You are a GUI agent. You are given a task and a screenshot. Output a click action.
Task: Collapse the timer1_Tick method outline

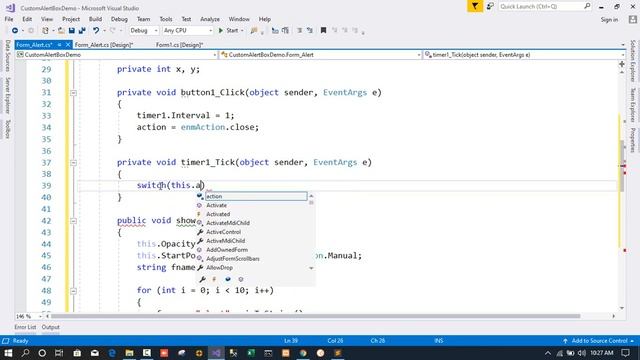coord(73,163)
